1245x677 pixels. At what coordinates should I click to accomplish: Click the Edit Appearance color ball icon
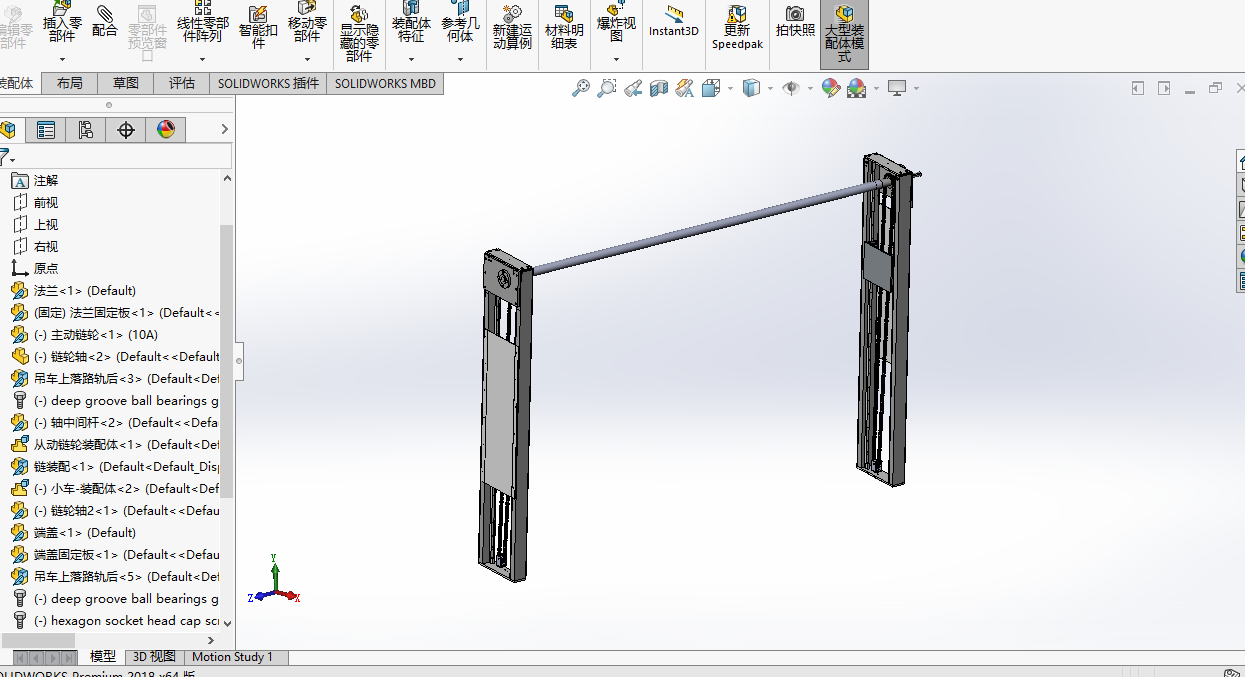pos(830,89)
